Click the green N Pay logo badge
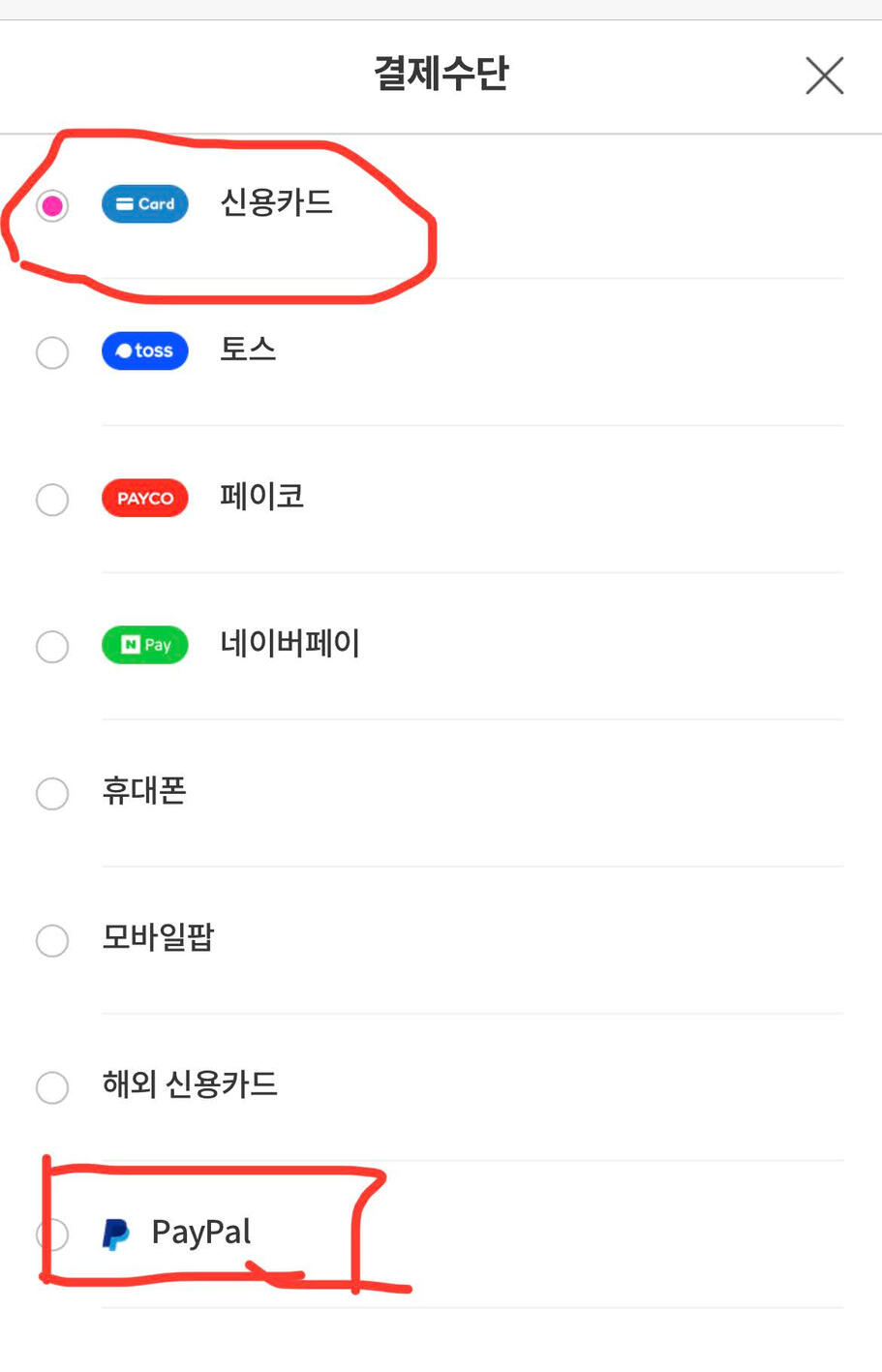Image resolution: width=882 pixels, height=1372 pixels. (145, 646)
